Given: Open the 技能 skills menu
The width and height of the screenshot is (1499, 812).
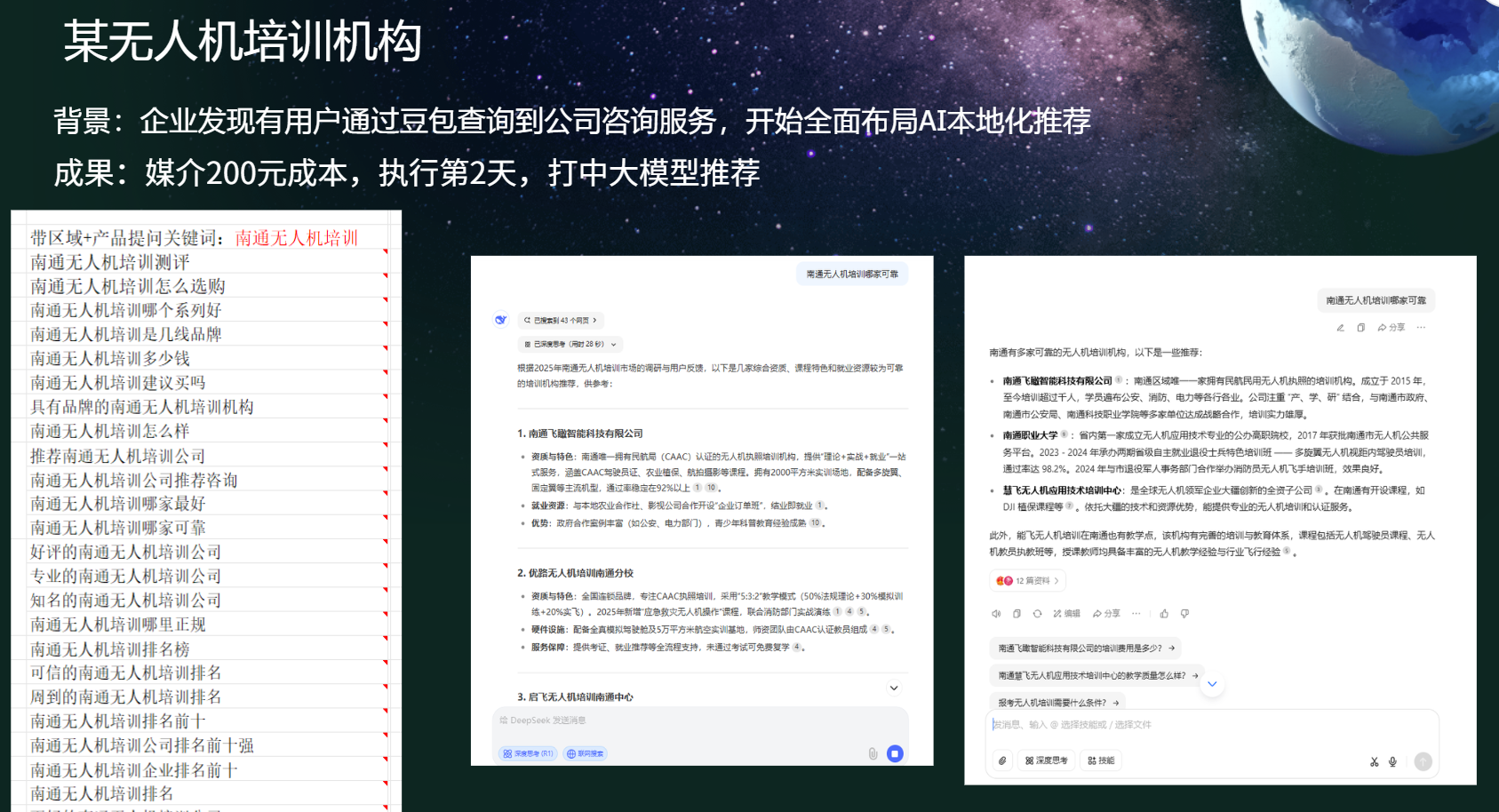Looking at the screenshot, I should 1101,760.
